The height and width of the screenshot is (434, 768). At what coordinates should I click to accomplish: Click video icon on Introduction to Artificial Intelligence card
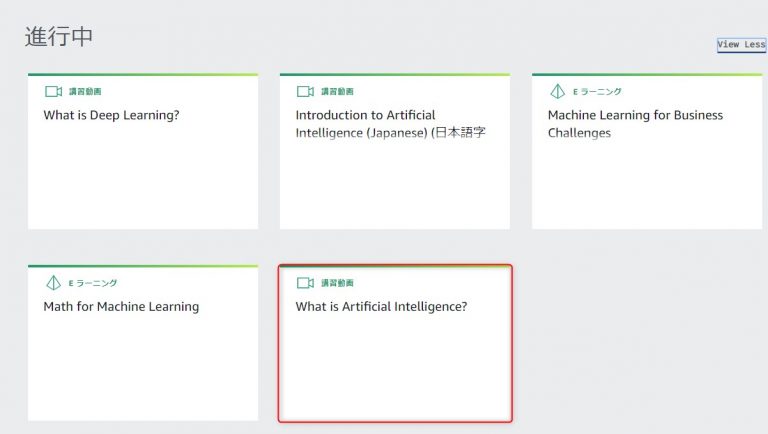[305, 92]
